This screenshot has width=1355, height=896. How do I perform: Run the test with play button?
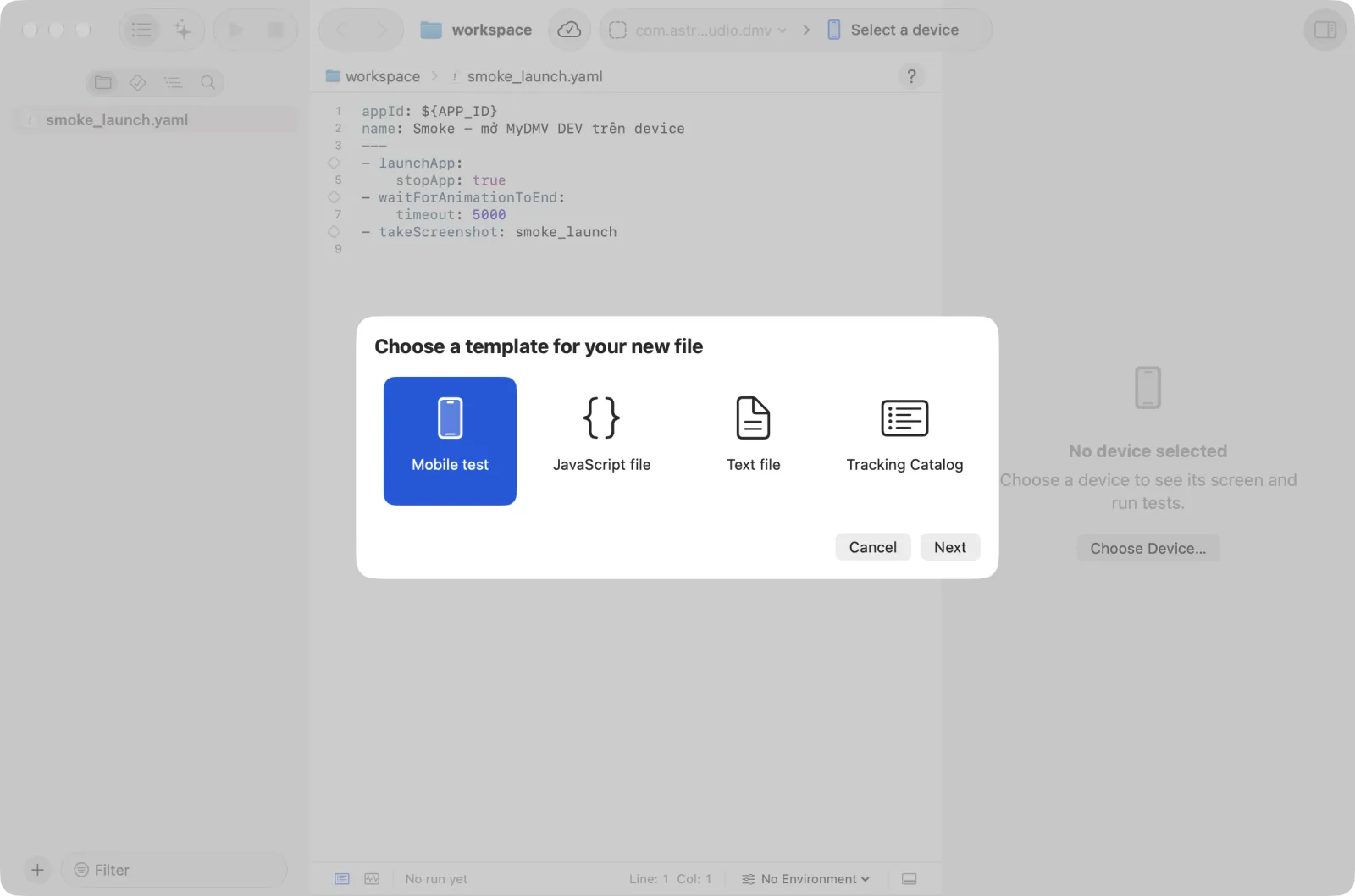(x=235, y=30)
